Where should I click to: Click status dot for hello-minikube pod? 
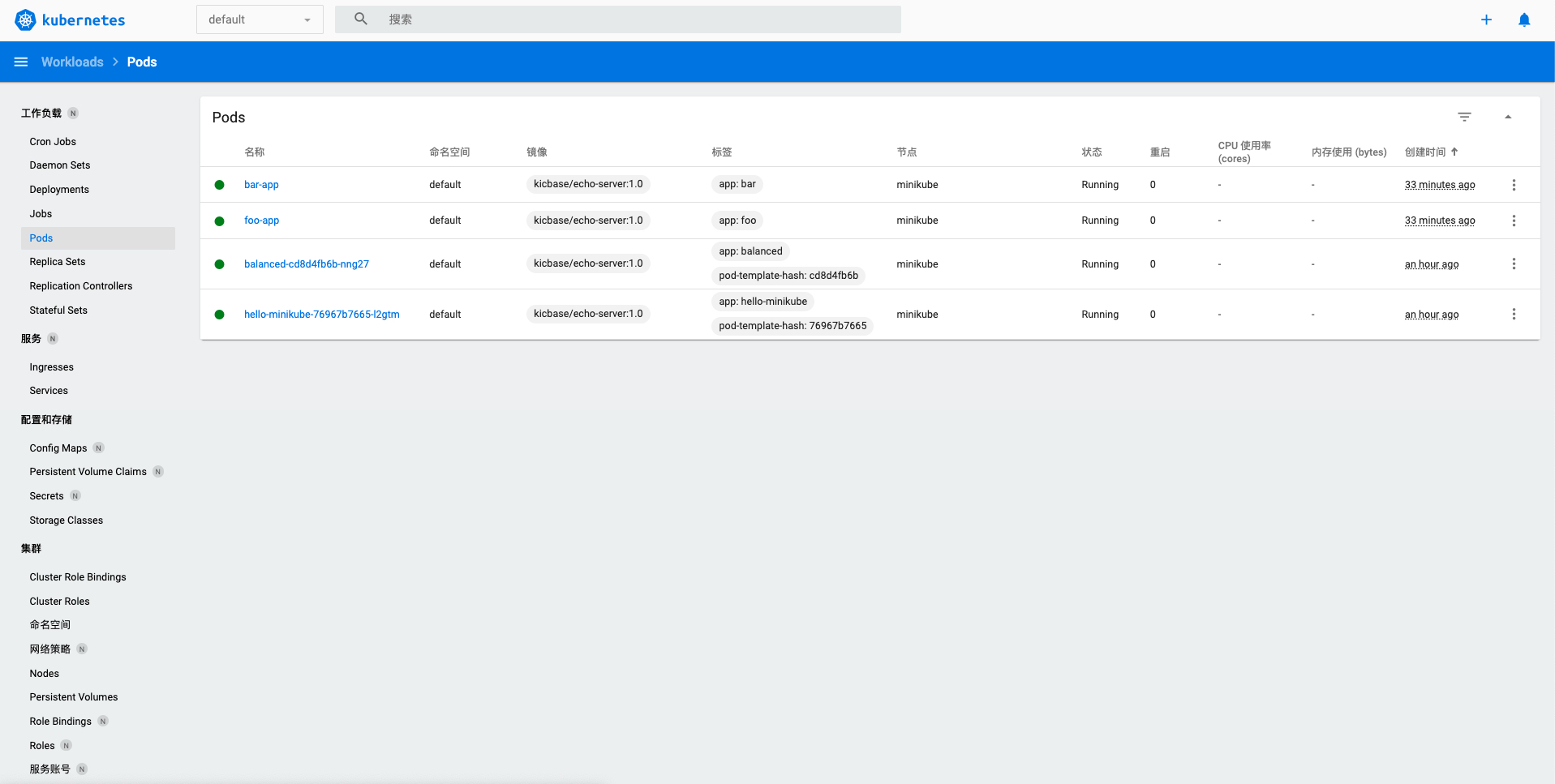pos(219,315)
